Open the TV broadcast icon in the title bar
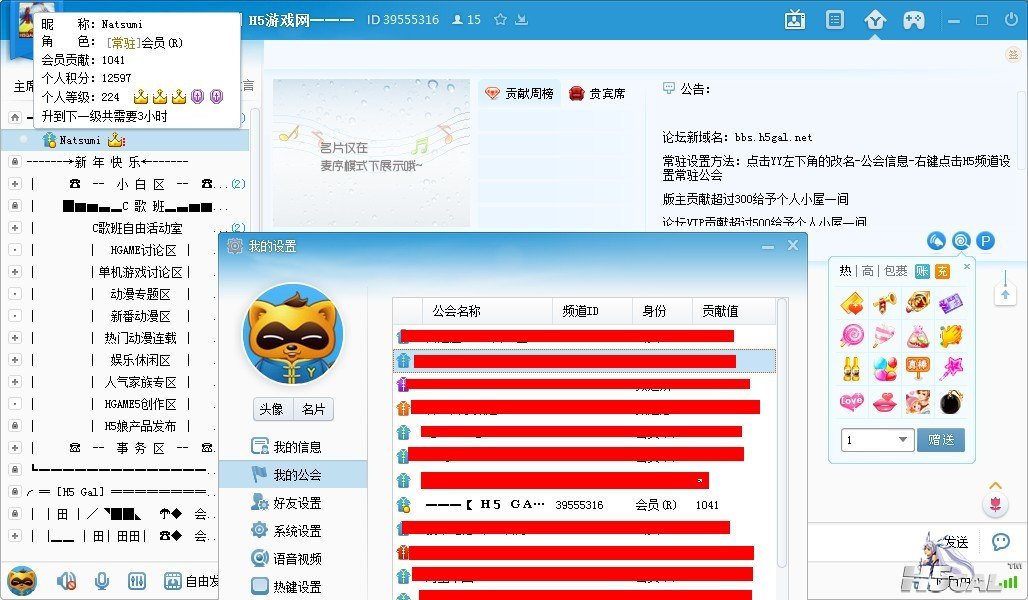The width and height of the screenshot is (1028, 600). (x=795, y=20)
